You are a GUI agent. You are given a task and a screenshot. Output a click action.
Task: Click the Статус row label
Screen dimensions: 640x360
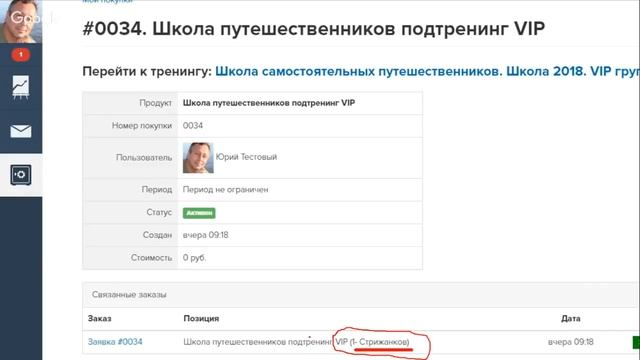coord(159,213)
